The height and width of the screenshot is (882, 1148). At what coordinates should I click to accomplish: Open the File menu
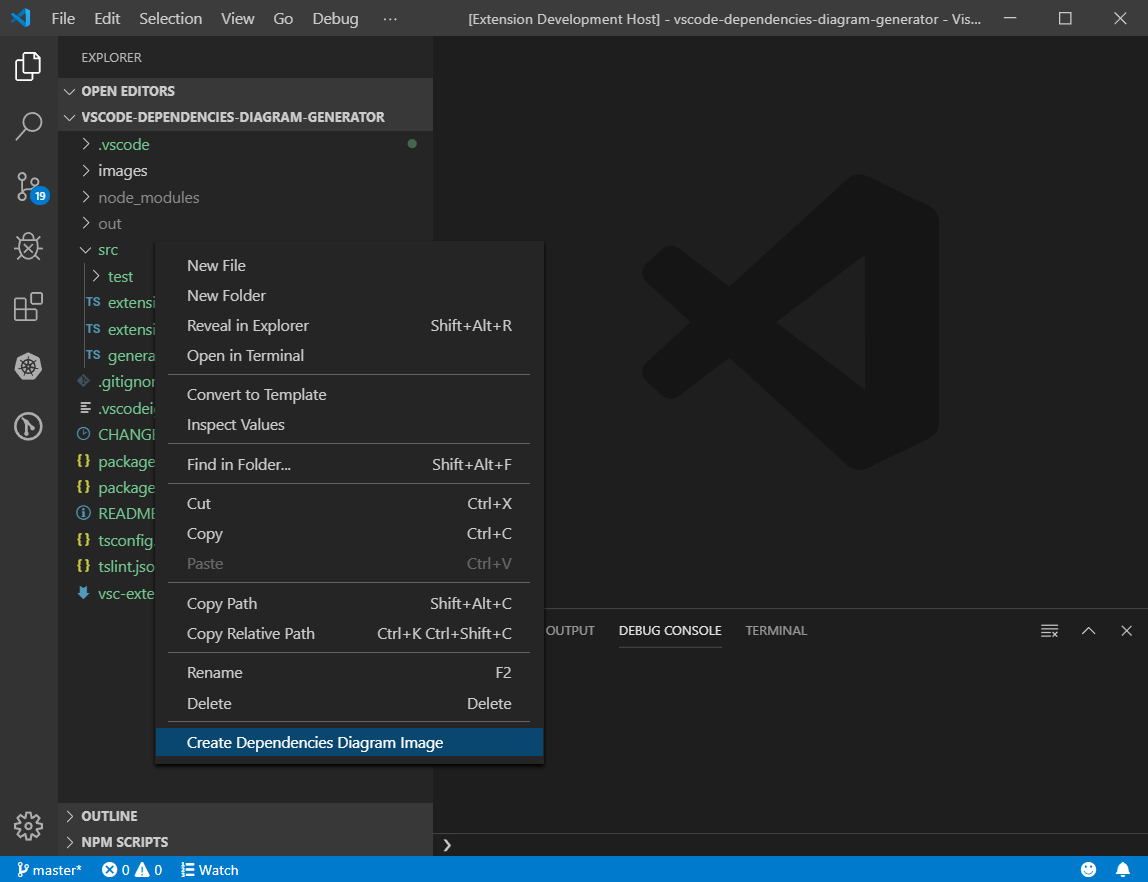point(63,18)
